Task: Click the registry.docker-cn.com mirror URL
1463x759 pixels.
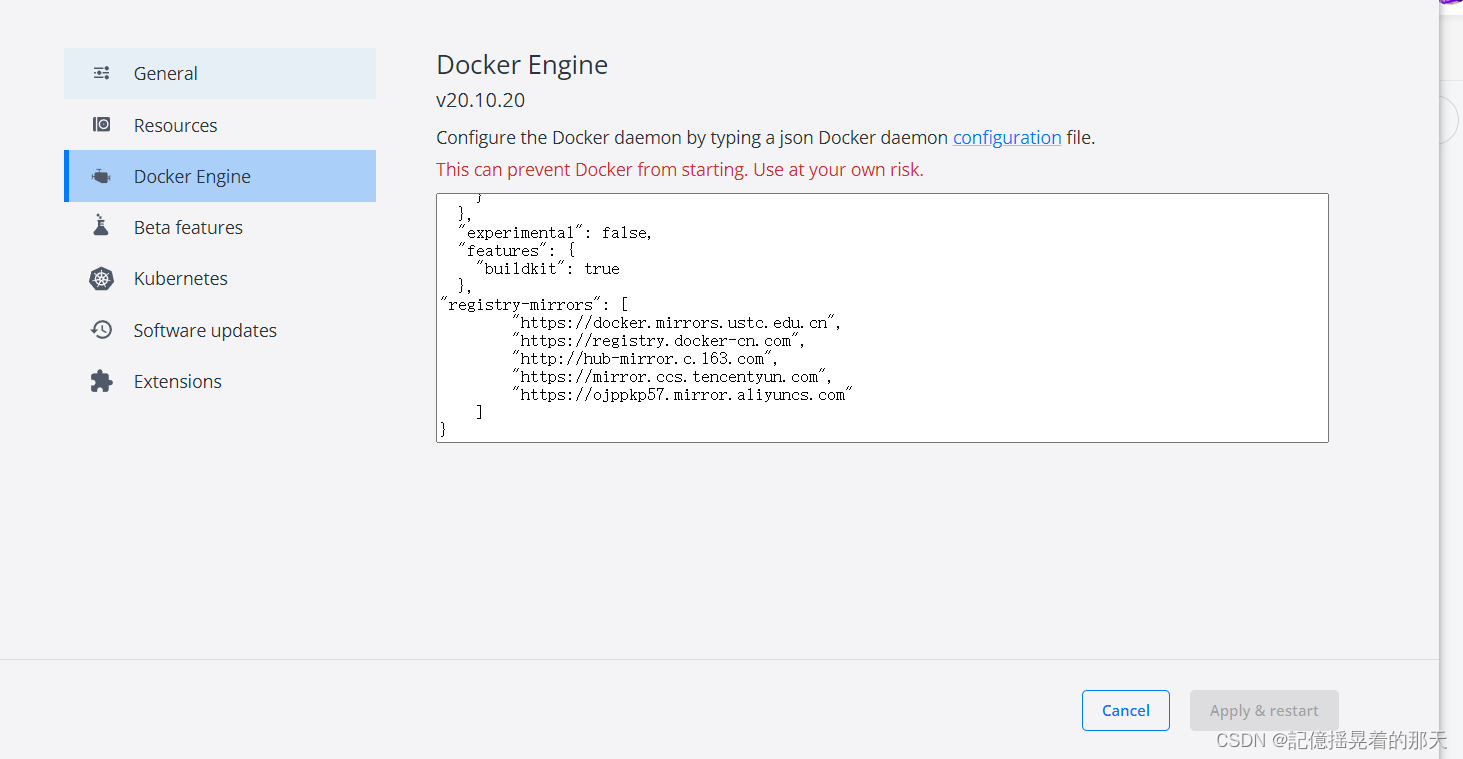Action: 658,340
